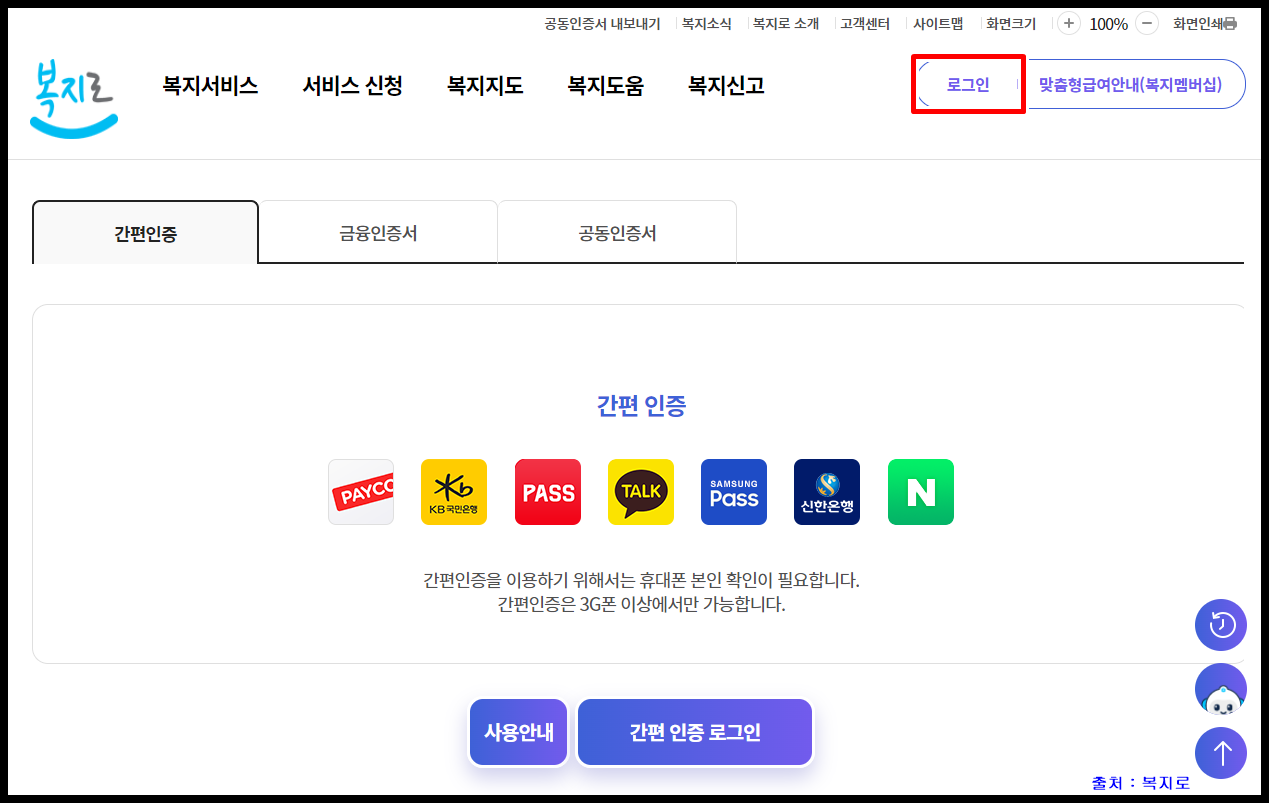Open 맞춤형급여안내(복지멤버십)
The width and height of the screenshot is (1269, 803).
coord(1136,84)
